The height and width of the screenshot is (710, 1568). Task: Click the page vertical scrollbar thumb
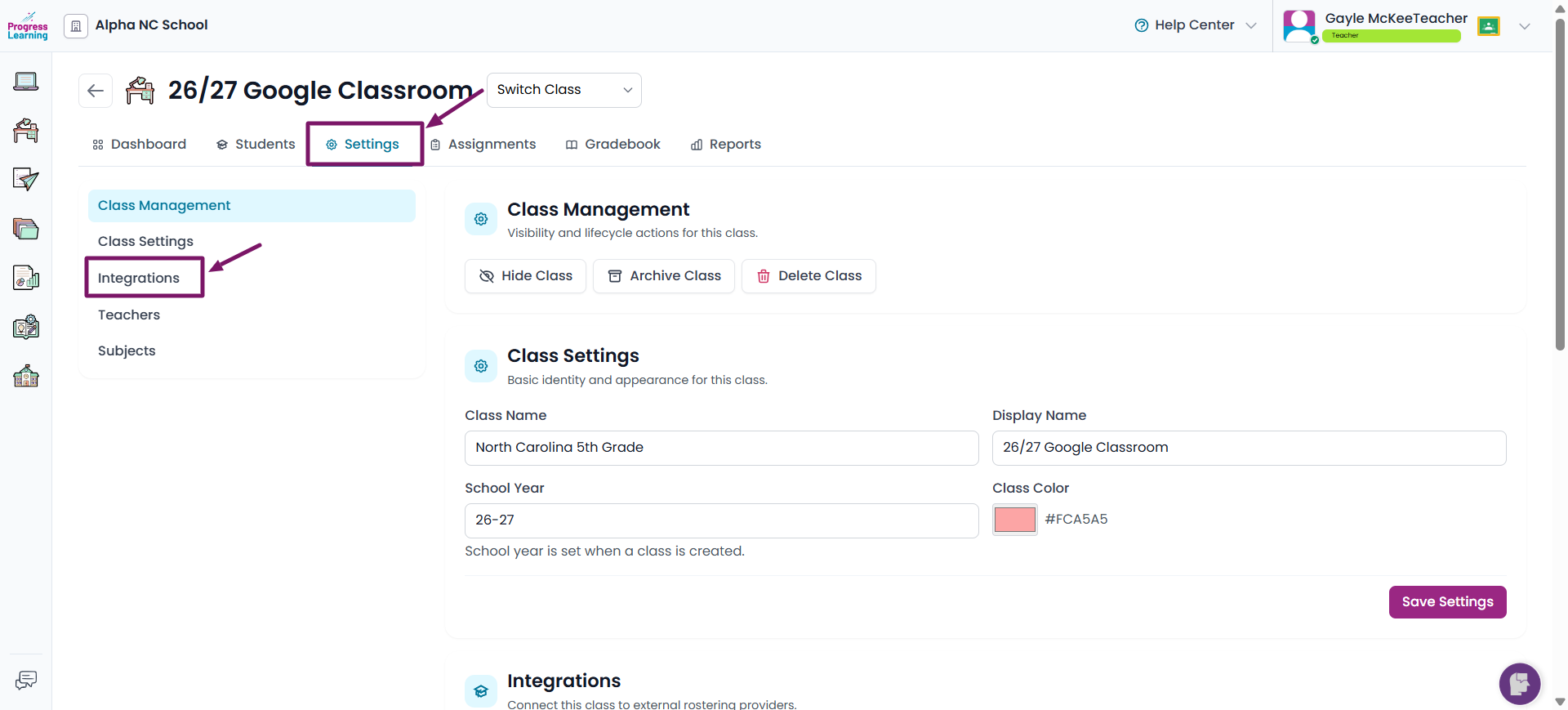coord(1560,184)
